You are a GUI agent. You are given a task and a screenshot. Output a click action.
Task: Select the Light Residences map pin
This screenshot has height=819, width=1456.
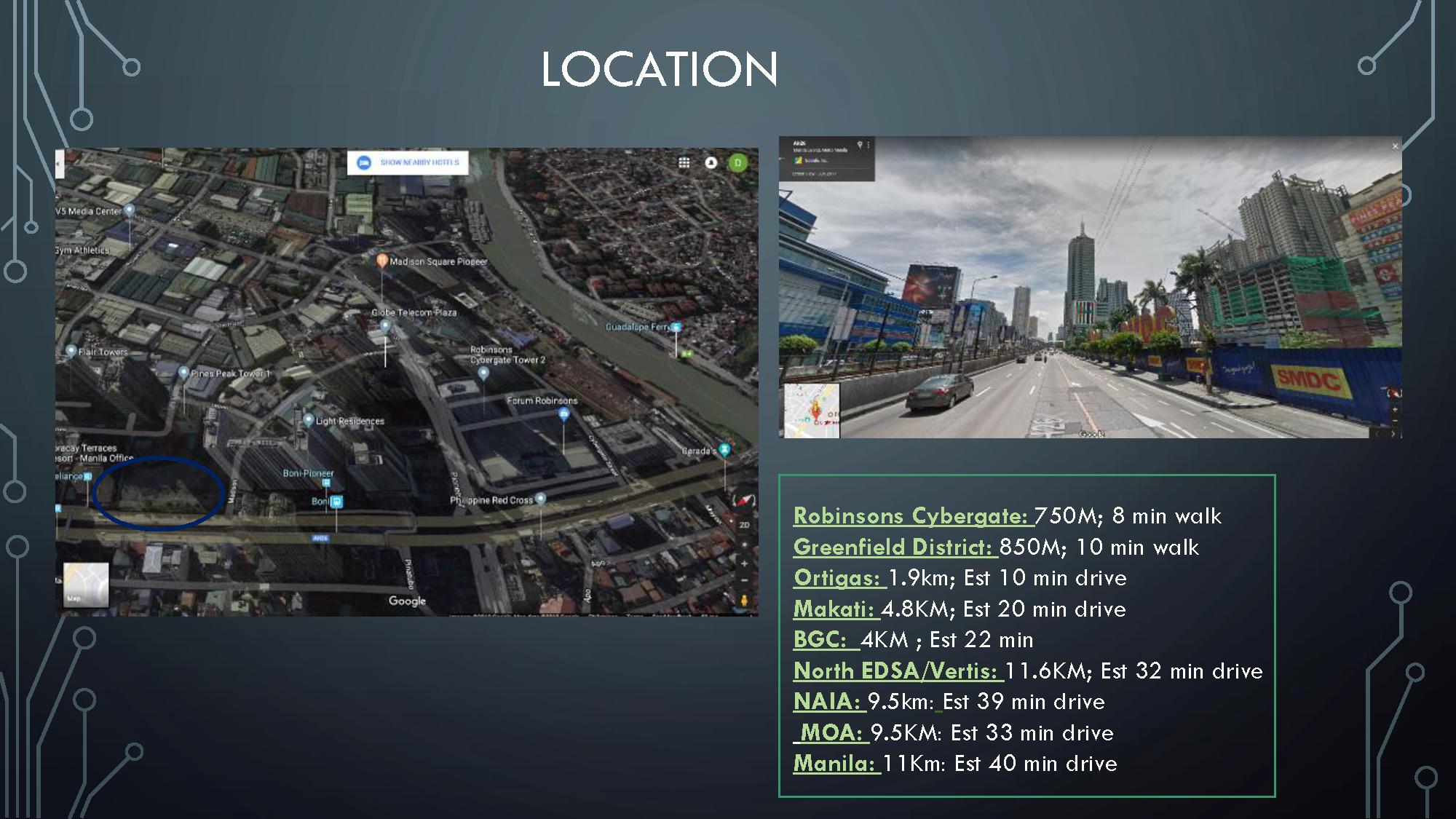[x=309, y=420]
